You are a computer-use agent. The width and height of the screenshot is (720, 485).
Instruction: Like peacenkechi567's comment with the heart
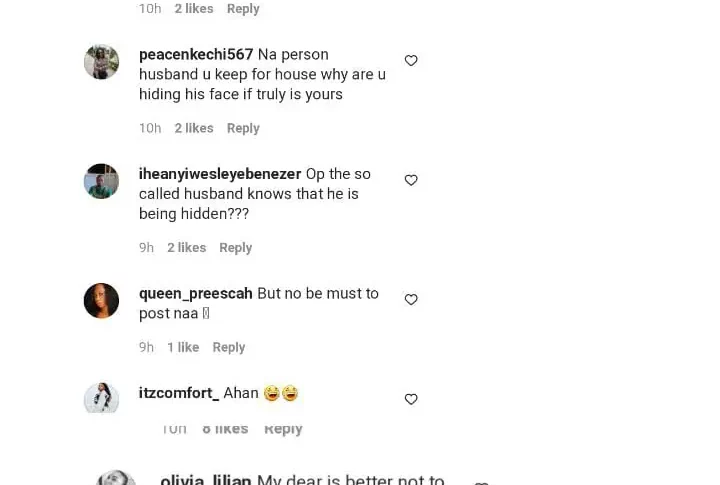[x=411, y=61]
